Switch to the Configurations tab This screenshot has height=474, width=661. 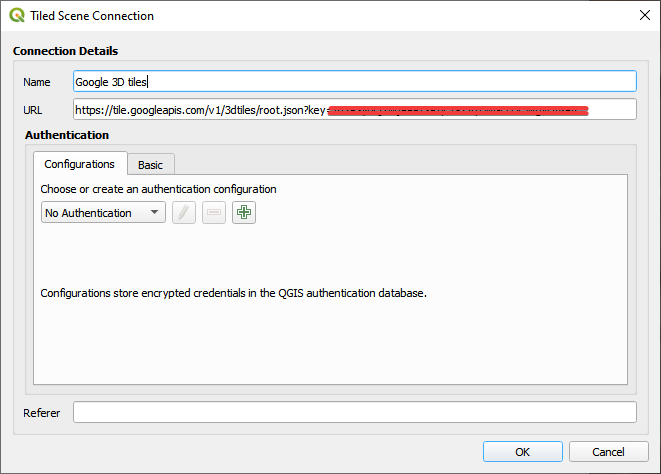[x=80, y=164]
